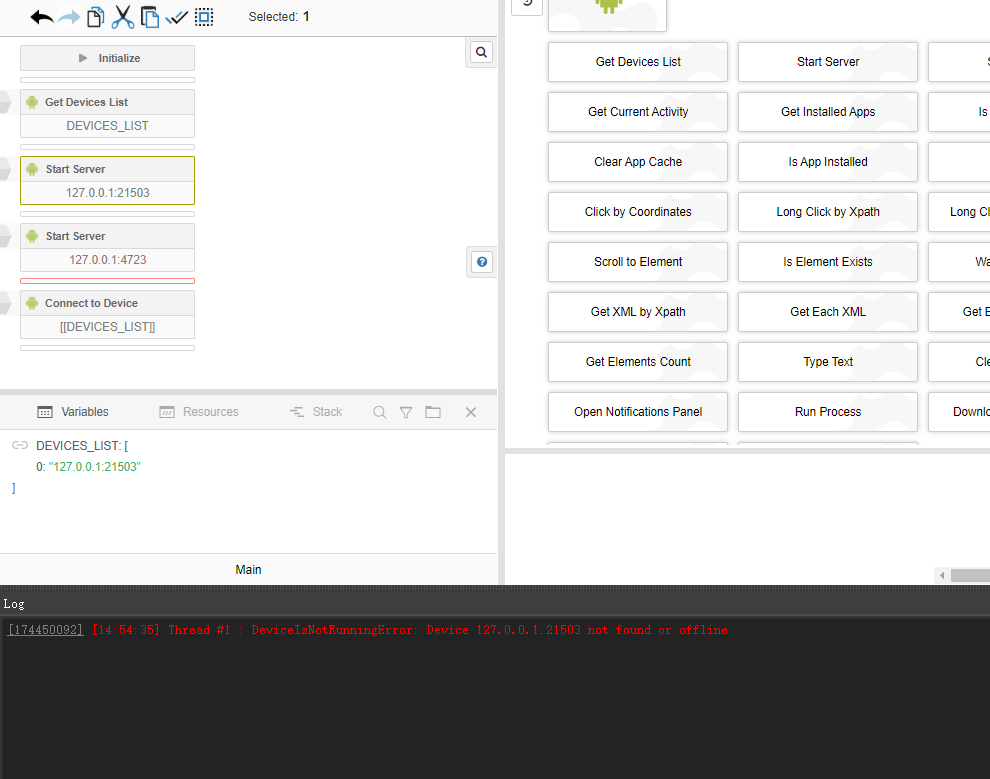Screen dimensions: 990x779
Task: Open the scenario search magnifier button
Action: tap(481, 53)
